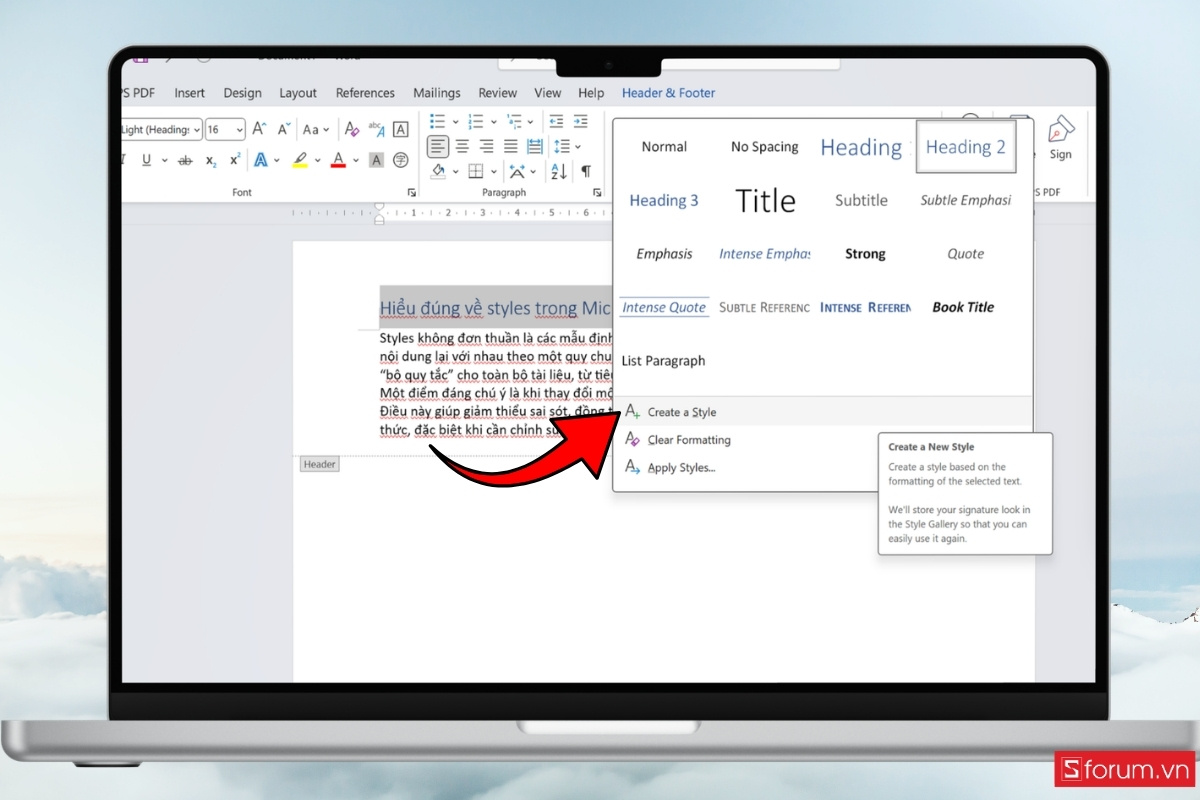Viewport: 1200px width, 800px height.
Task: Click the Enclose Characters circled icon
Action: pos(401,160)
